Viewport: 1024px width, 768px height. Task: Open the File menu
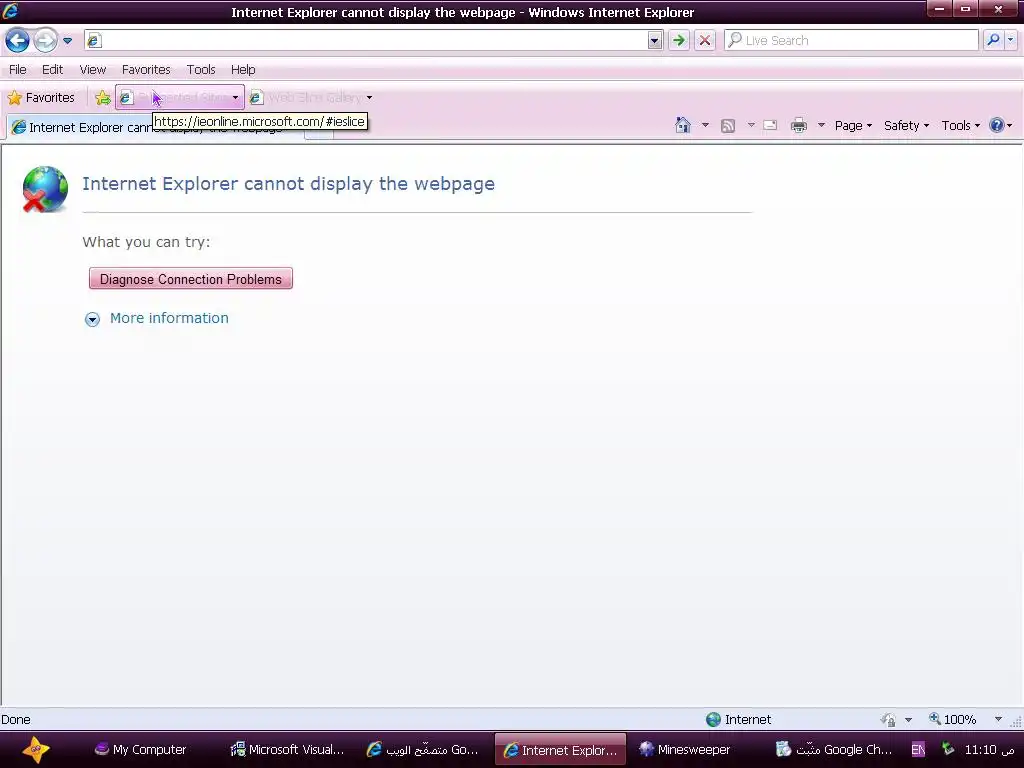pos(18,69)
